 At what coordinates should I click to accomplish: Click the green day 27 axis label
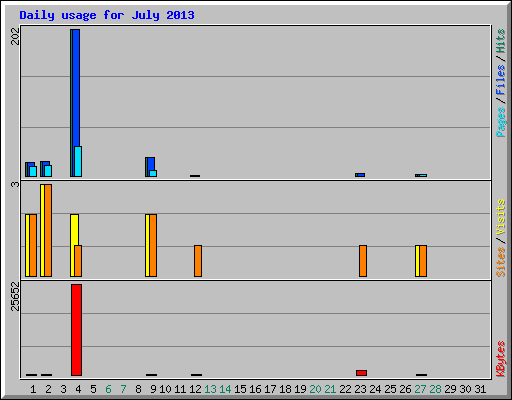click(x=420, y=389)
